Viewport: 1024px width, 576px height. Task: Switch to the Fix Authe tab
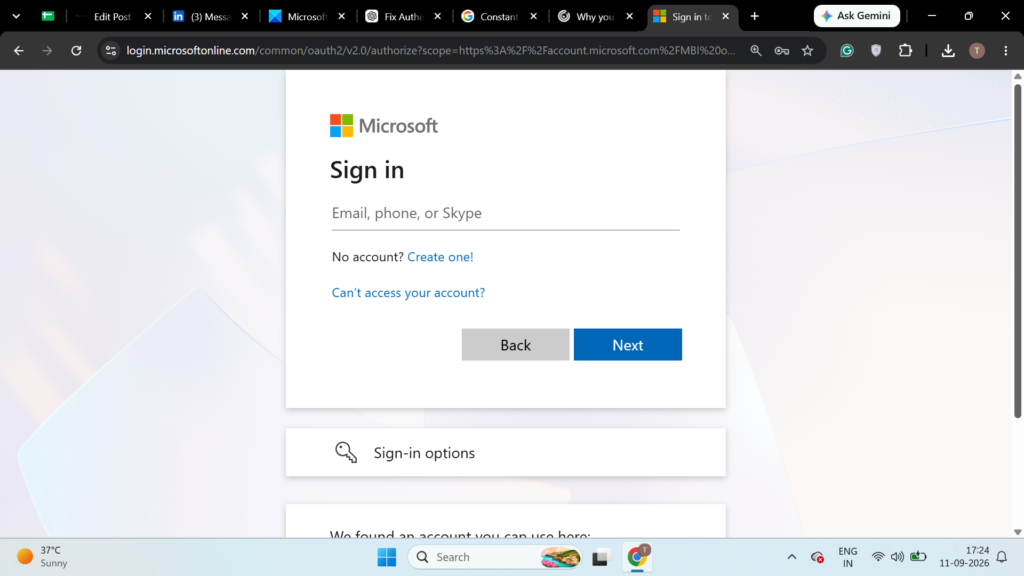coord(402,16)
